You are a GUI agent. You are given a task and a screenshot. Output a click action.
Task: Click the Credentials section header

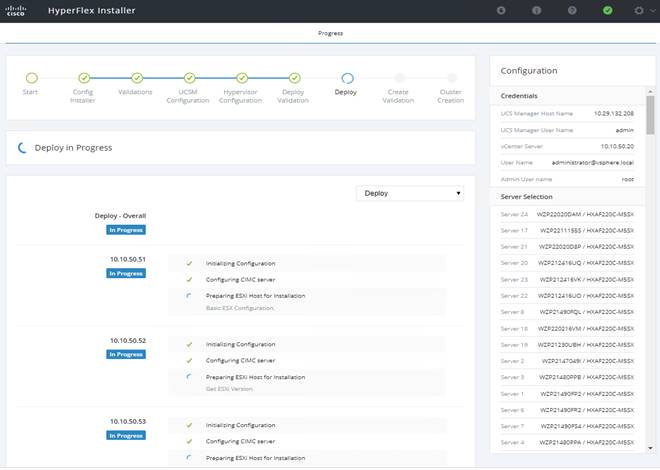click(567, 96)
